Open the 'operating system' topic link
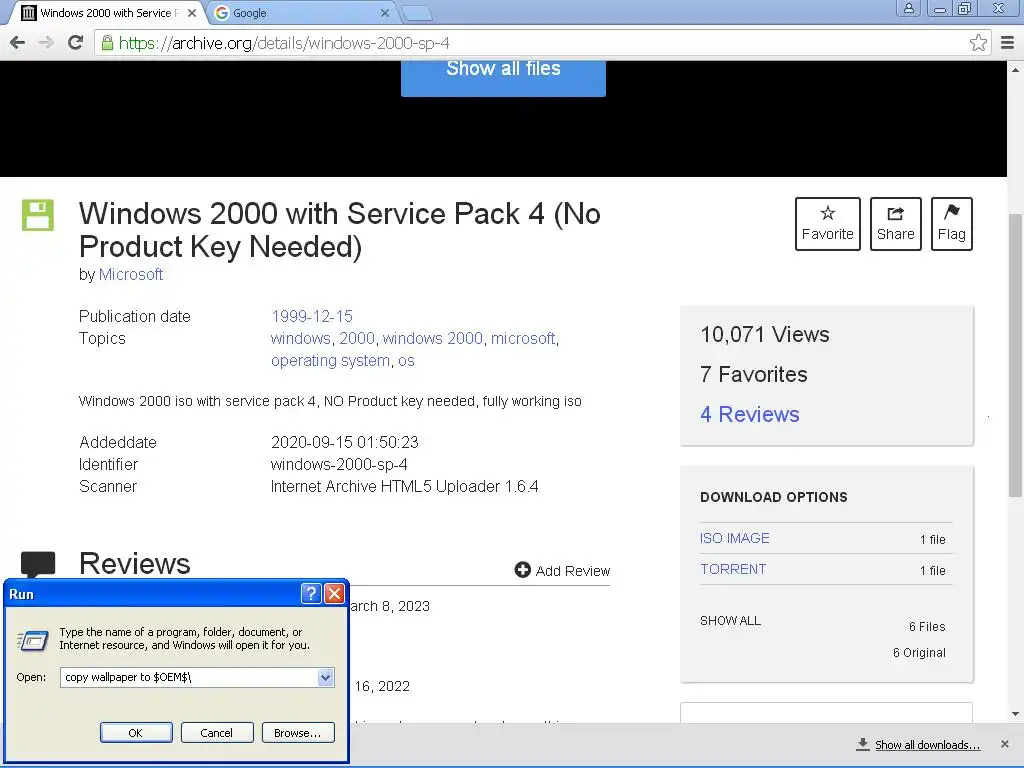The height and width of the screenshot is (768, 1024). tap(330, 360)
